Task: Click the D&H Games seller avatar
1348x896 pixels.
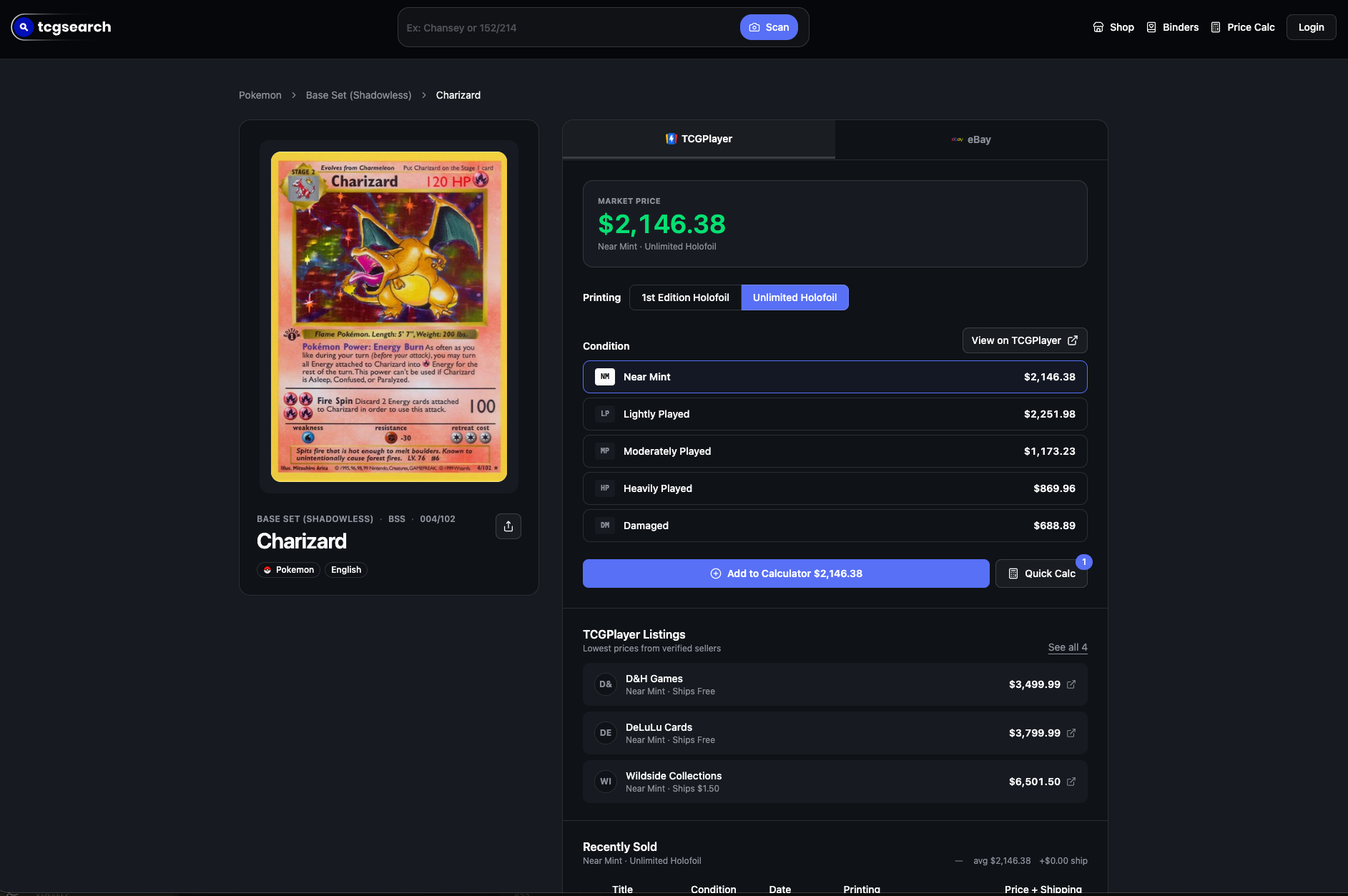Action: [x=606, y=684]
